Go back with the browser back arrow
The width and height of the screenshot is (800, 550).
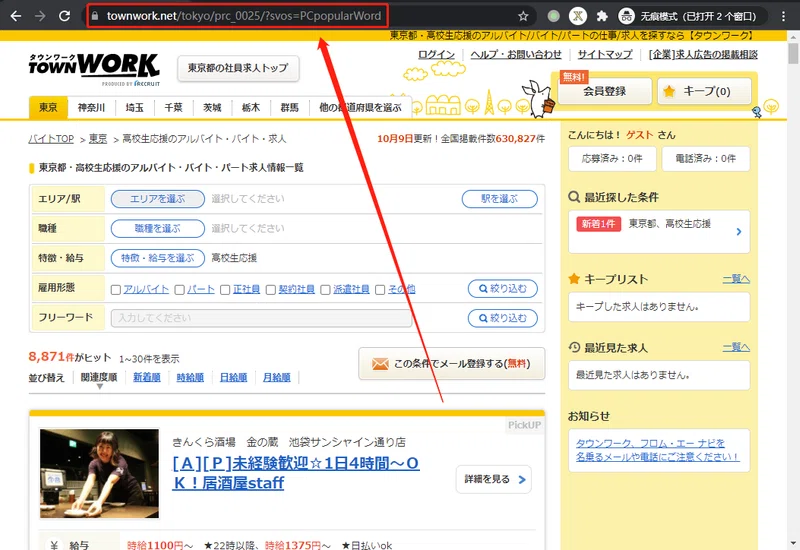pyautogui.click(x=16, y=16)
